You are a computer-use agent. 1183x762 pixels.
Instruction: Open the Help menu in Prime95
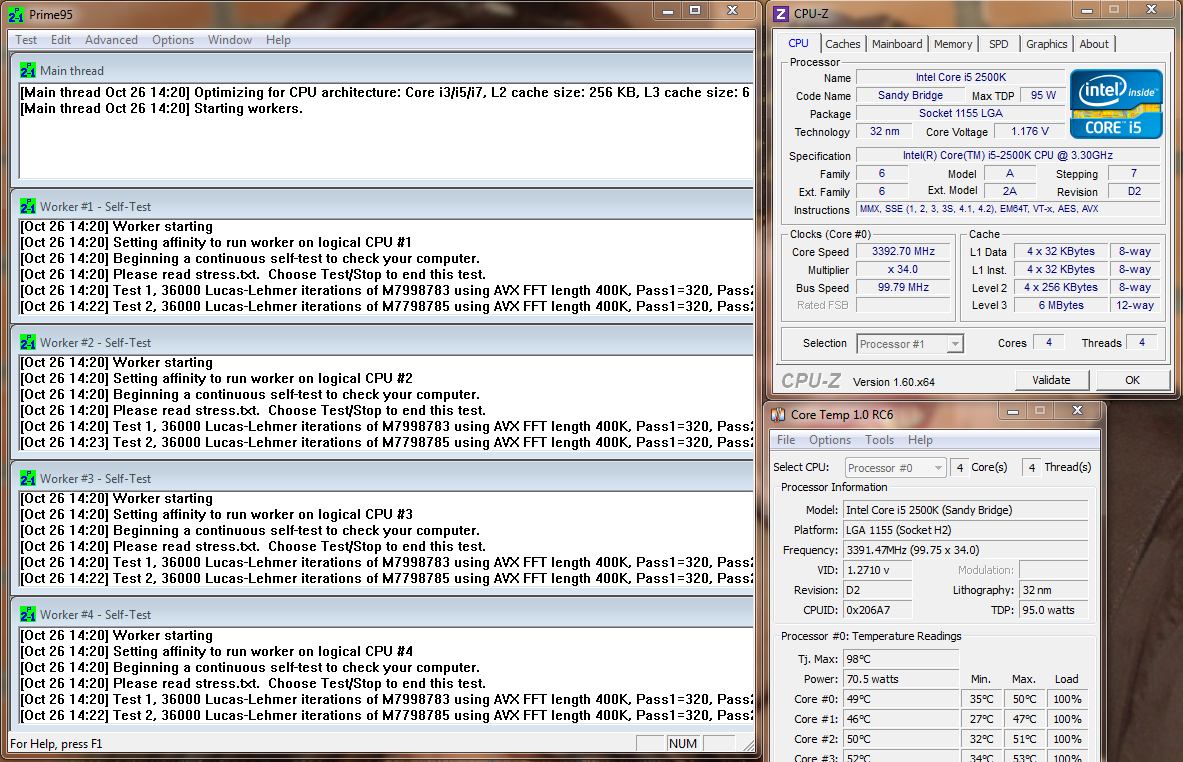278,40
